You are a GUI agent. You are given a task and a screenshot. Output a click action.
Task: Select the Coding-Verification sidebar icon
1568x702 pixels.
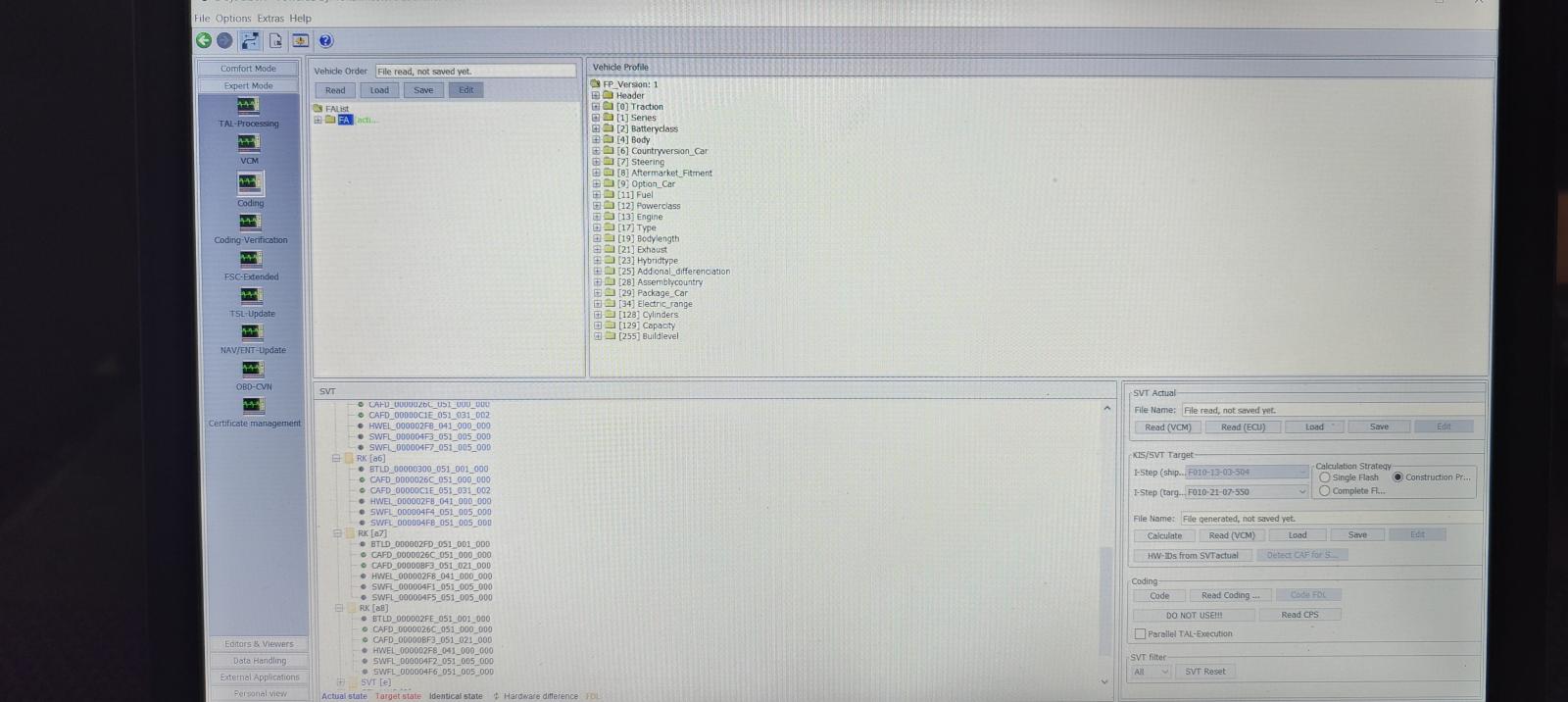coord(250,223)
